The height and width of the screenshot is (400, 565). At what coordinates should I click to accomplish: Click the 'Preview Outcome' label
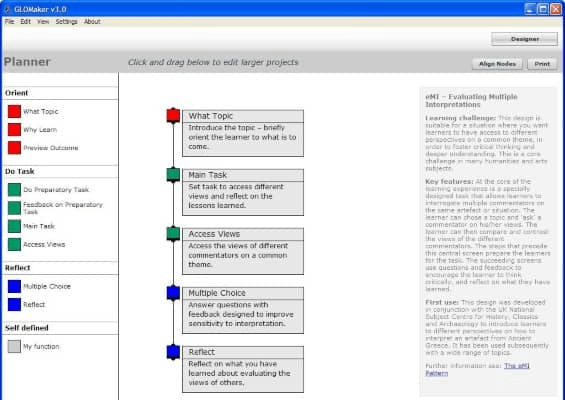click(x=51, y=148)
